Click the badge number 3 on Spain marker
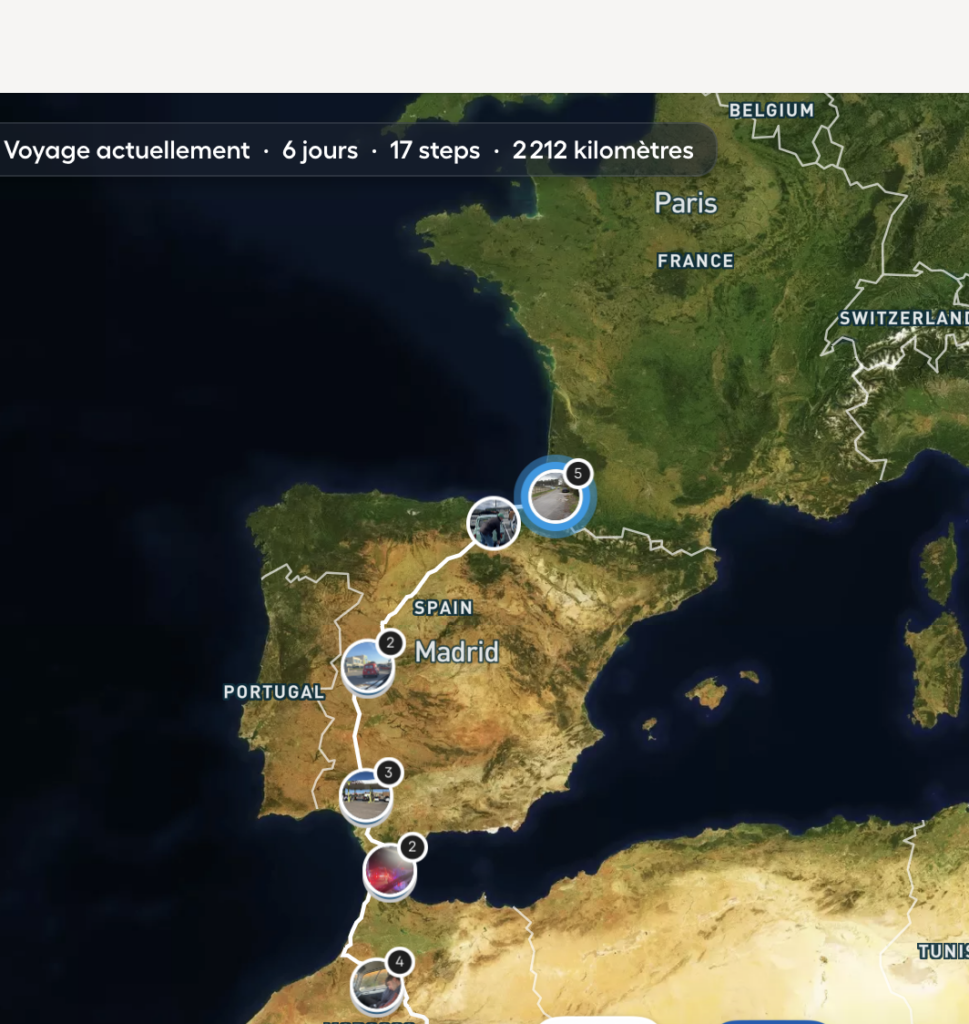The height and width of the screenshot is (1024, 969). coord(388,772)
